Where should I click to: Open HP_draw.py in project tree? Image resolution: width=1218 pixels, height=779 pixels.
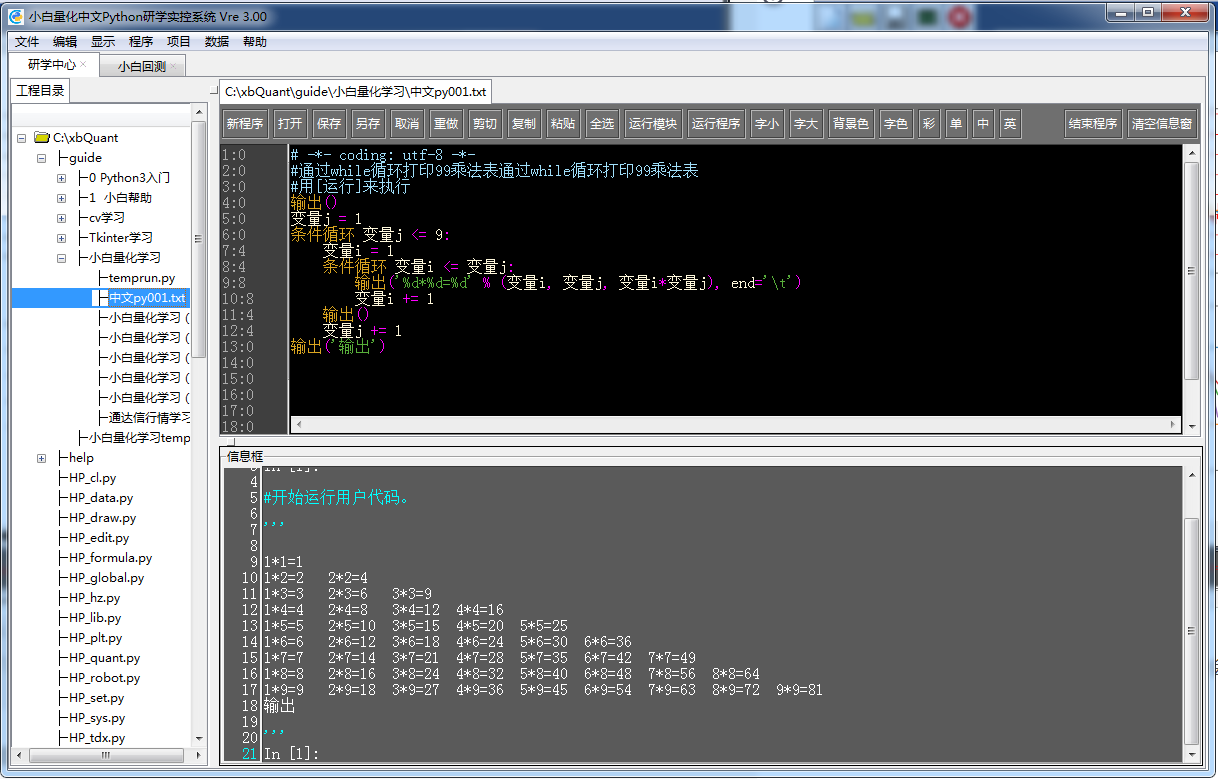pos(102,518)
